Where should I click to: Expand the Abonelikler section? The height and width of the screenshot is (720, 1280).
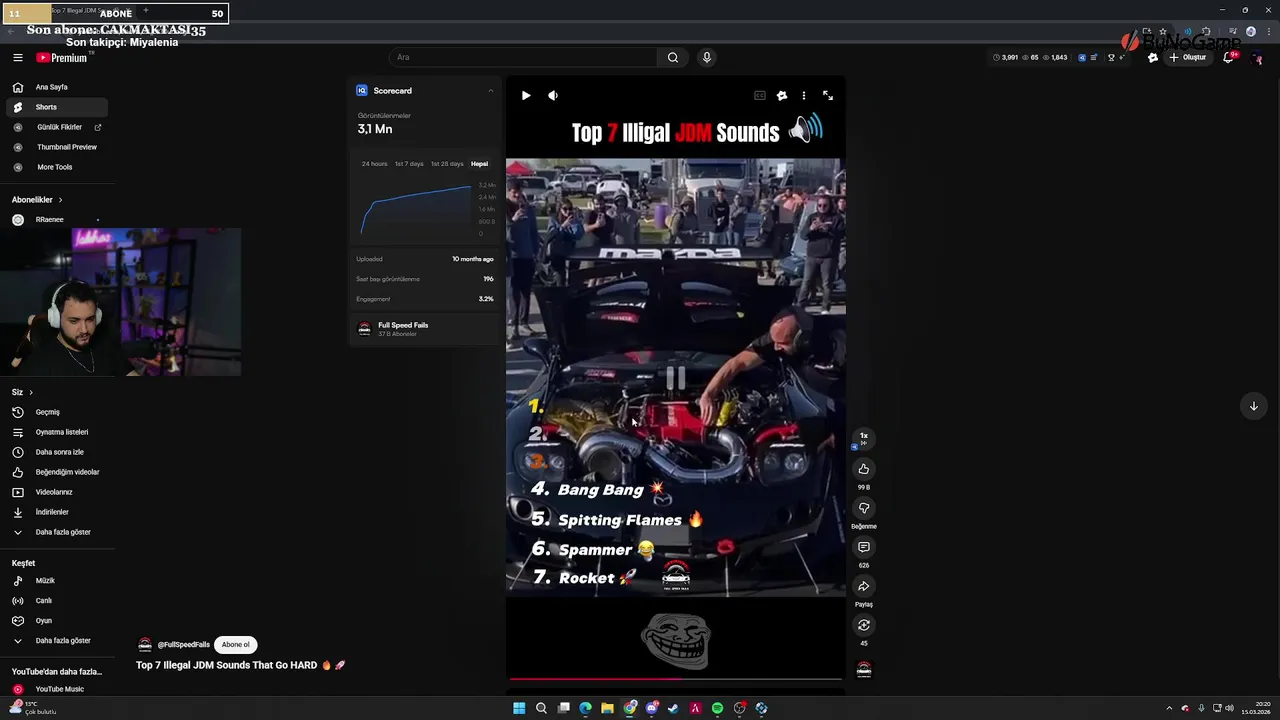tap(37, 200)
